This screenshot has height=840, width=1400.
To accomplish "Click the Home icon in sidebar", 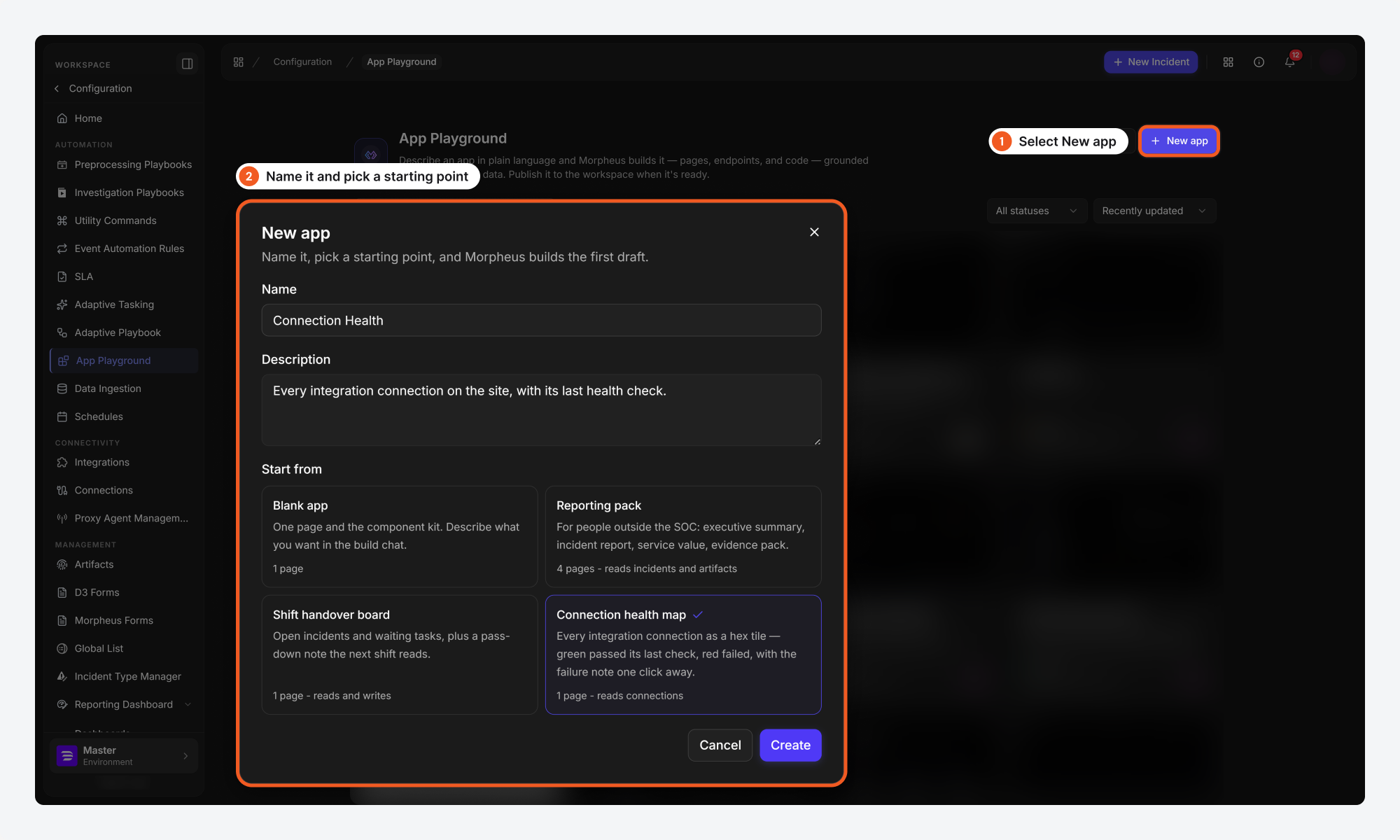I will pyautogui.click(x=62, y=118).
